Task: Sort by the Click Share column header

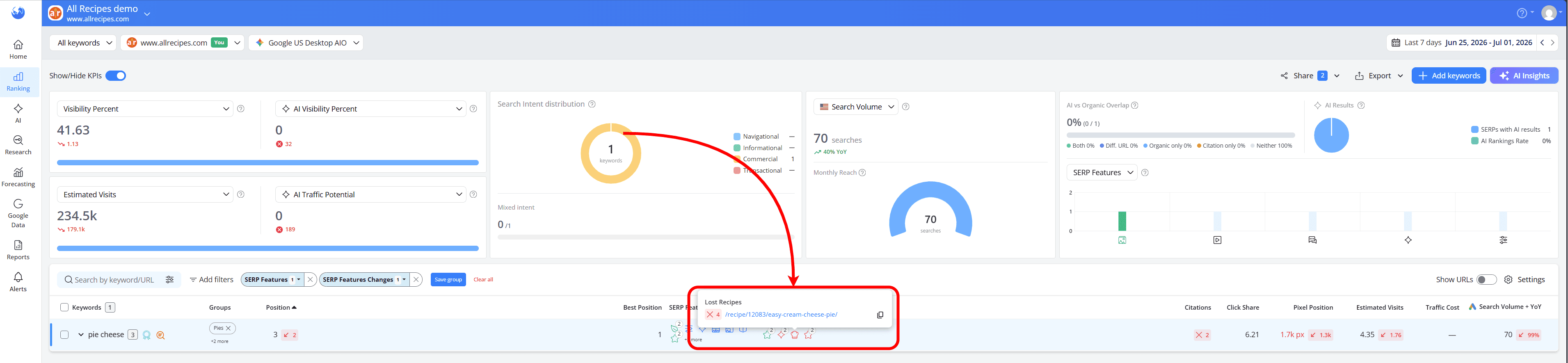Action: point(1242,308)
